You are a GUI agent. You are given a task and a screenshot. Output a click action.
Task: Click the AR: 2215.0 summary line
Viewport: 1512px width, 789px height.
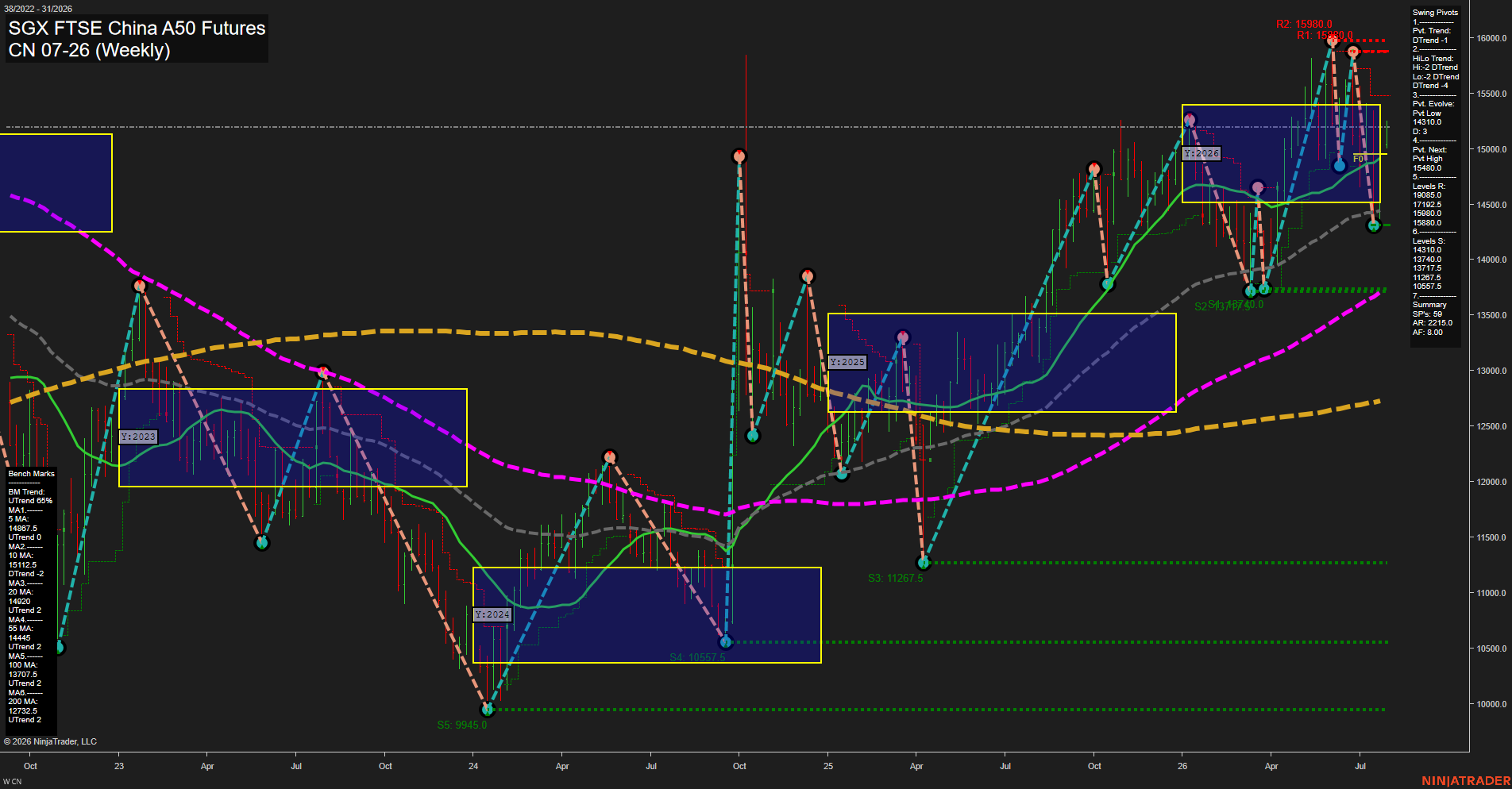click(1432, 323)
